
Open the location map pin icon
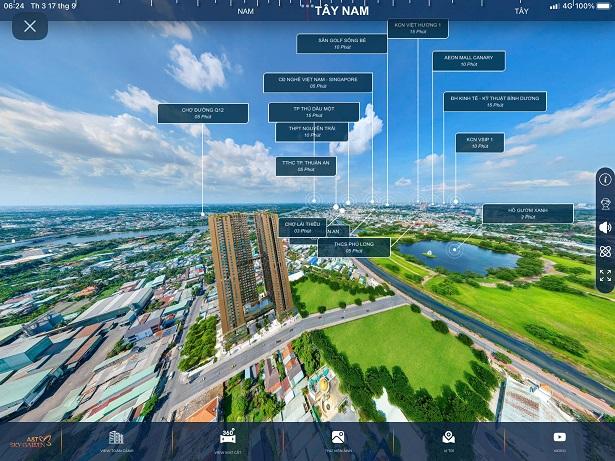point(448,440)
